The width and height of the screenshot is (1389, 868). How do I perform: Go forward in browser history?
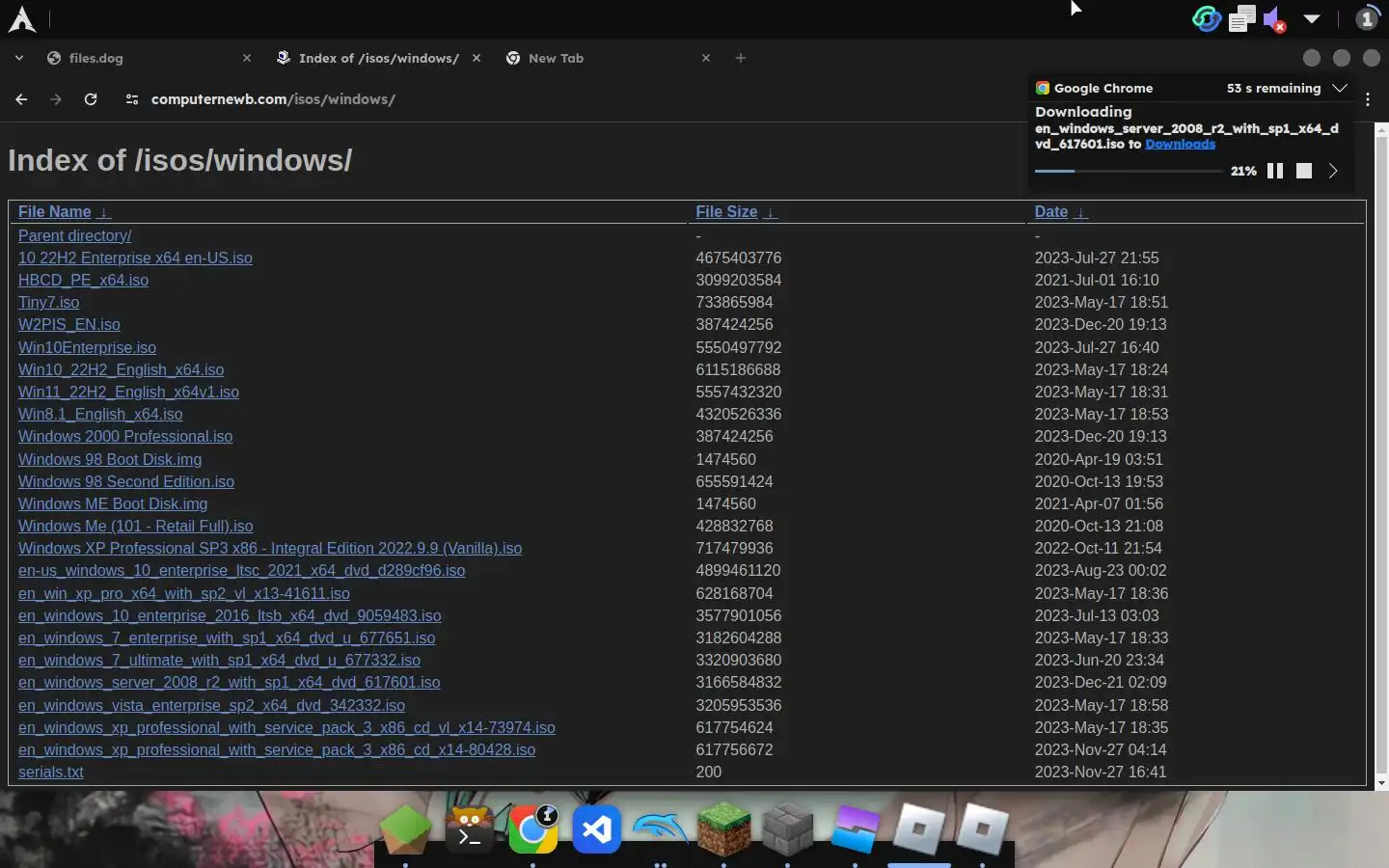point(56,99)
